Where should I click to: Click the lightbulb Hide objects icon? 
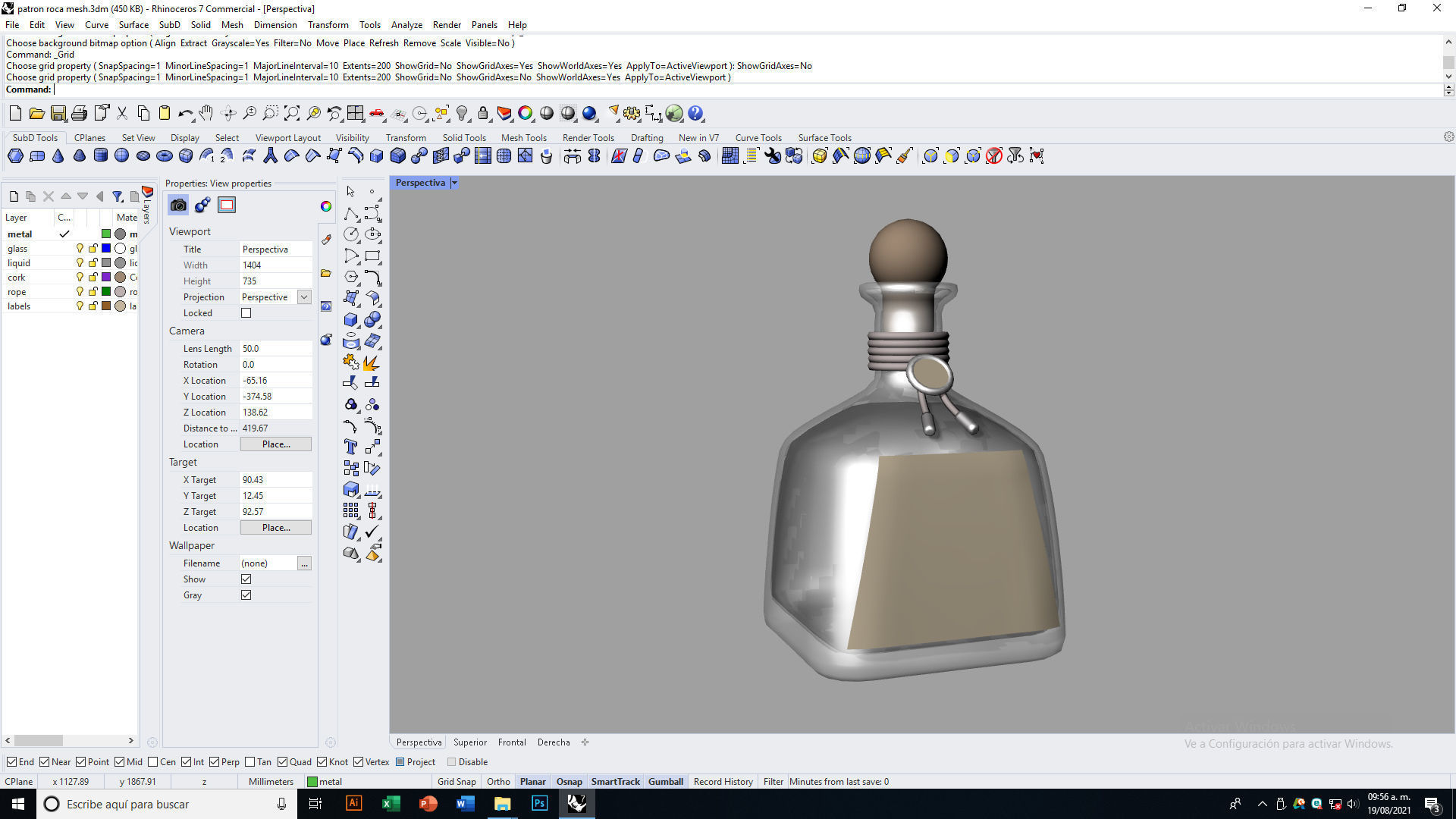(x=462, y=114)
